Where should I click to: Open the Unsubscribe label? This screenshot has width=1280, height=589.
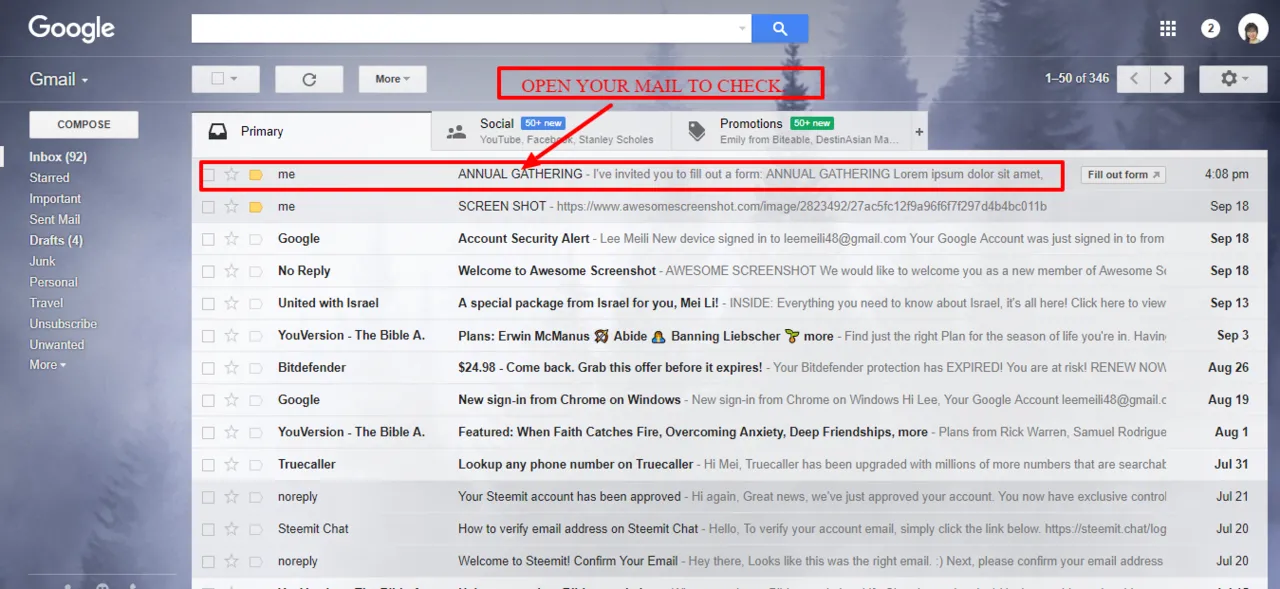pyautogui.click(x=63, y=324)
